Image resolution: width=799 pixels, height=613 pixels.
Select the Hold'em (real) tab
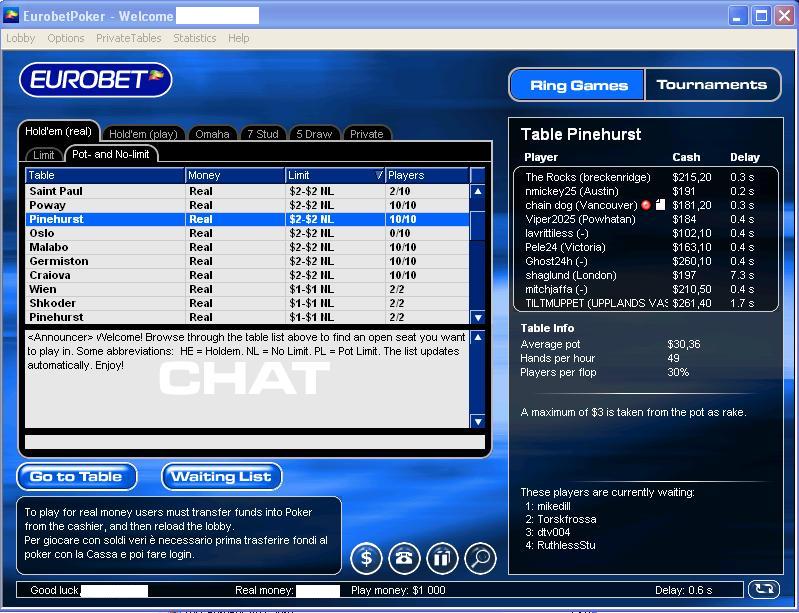59,131
